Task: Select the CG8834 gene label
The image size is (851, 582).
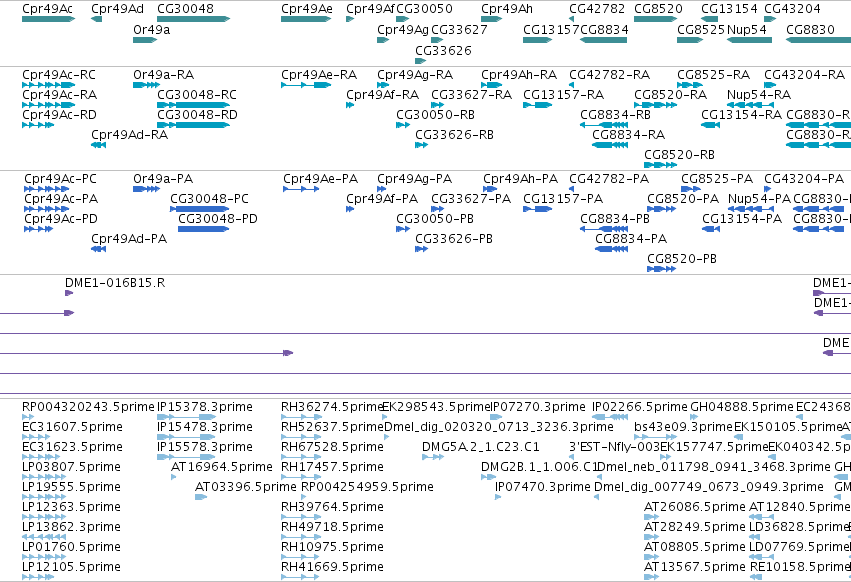Action: coord(604,29)
